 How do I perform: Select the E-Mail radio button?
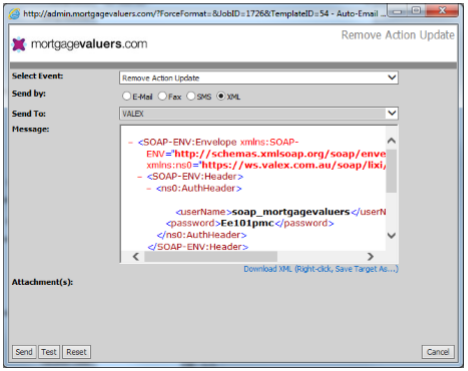tap(126, 96)
